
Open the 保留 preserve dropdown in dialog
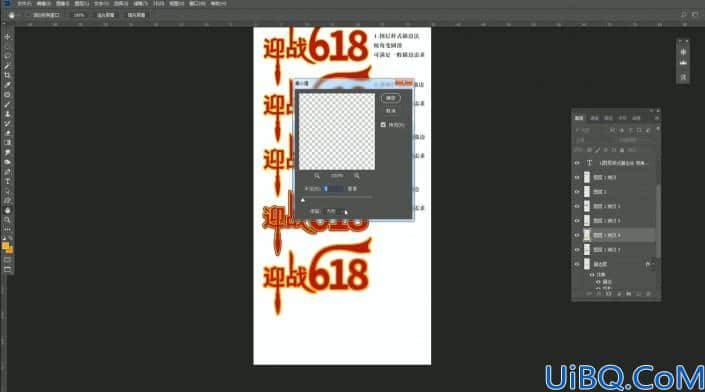(336, 211)
